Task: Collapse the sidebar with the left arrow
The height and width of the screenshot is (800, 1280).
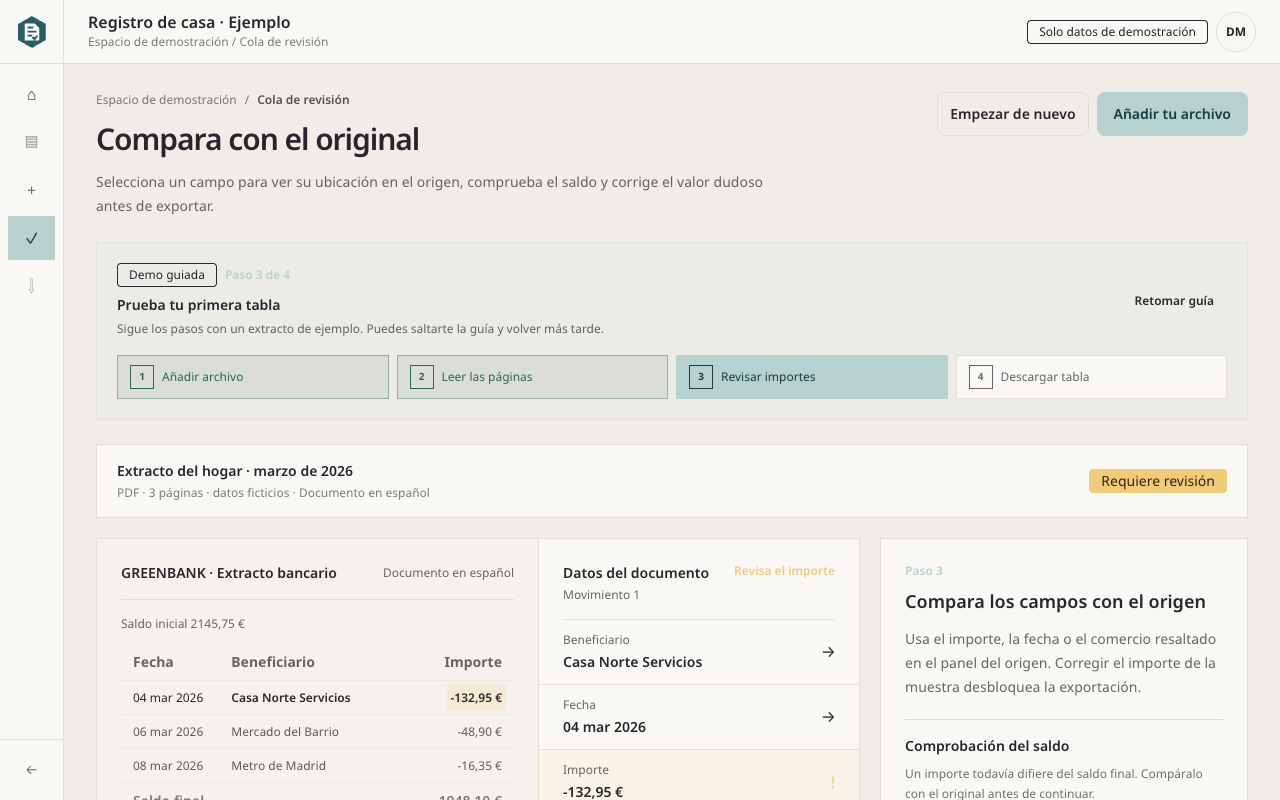Action: pyautogui.click(x=32, y=770)
